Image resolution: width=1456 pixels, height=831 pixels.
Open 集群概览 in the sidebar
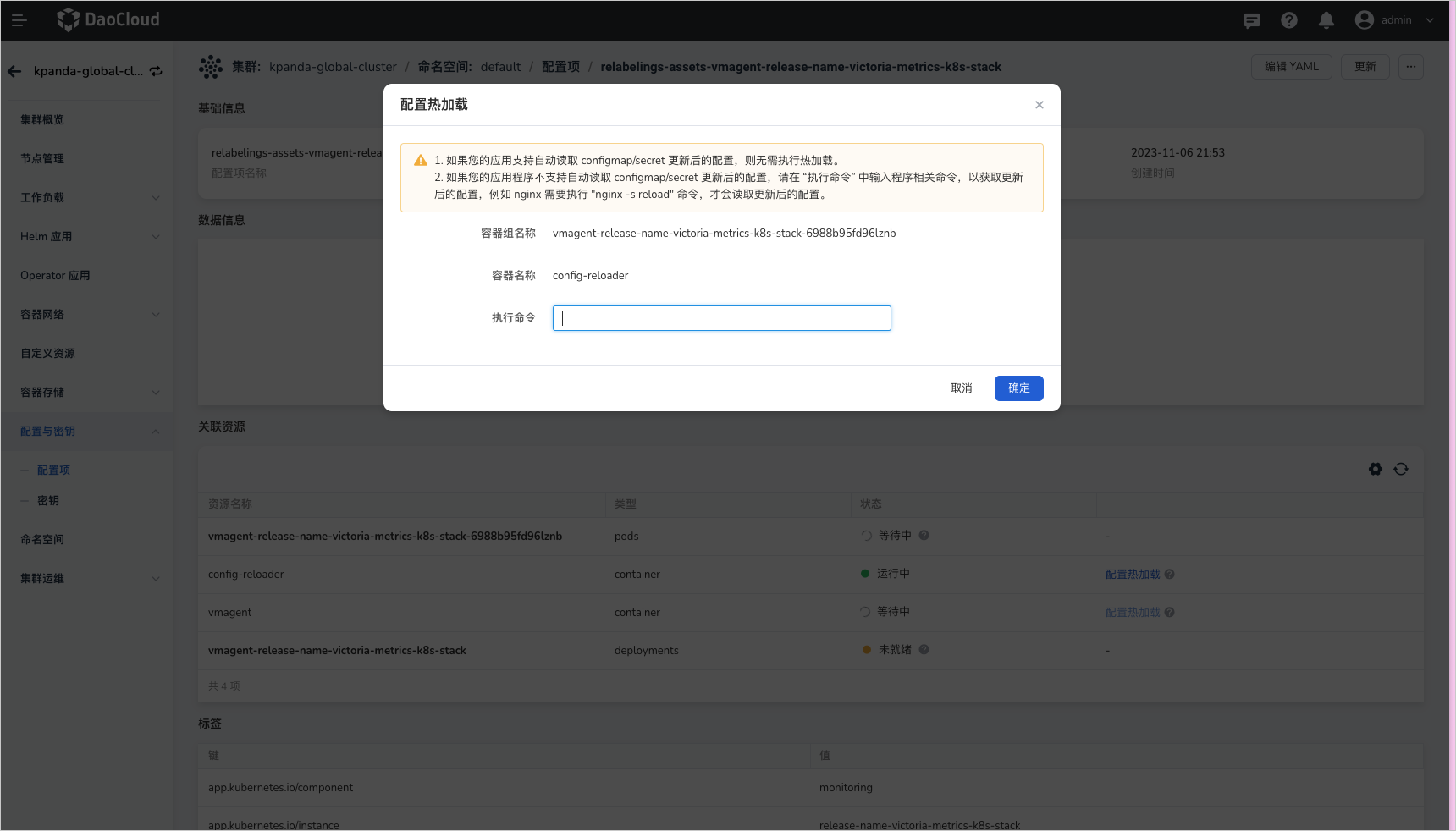pos(42,120)
